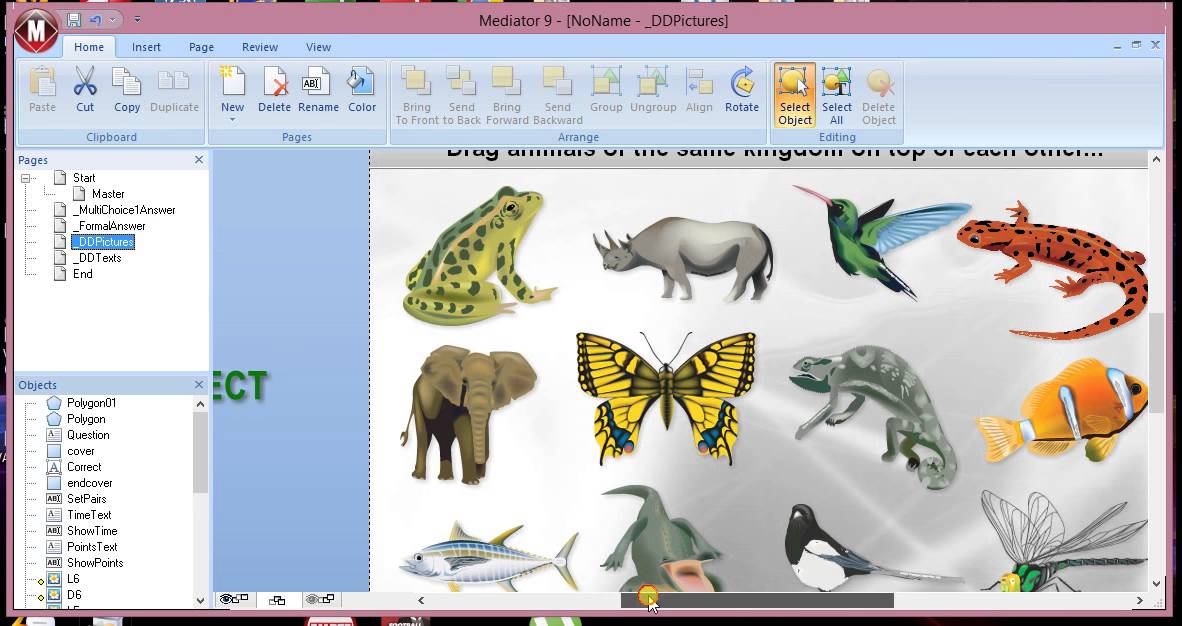Screen dimensions: 1182x626
Task: Open the Review ribbon tab
Action: (x=260, y=47)
